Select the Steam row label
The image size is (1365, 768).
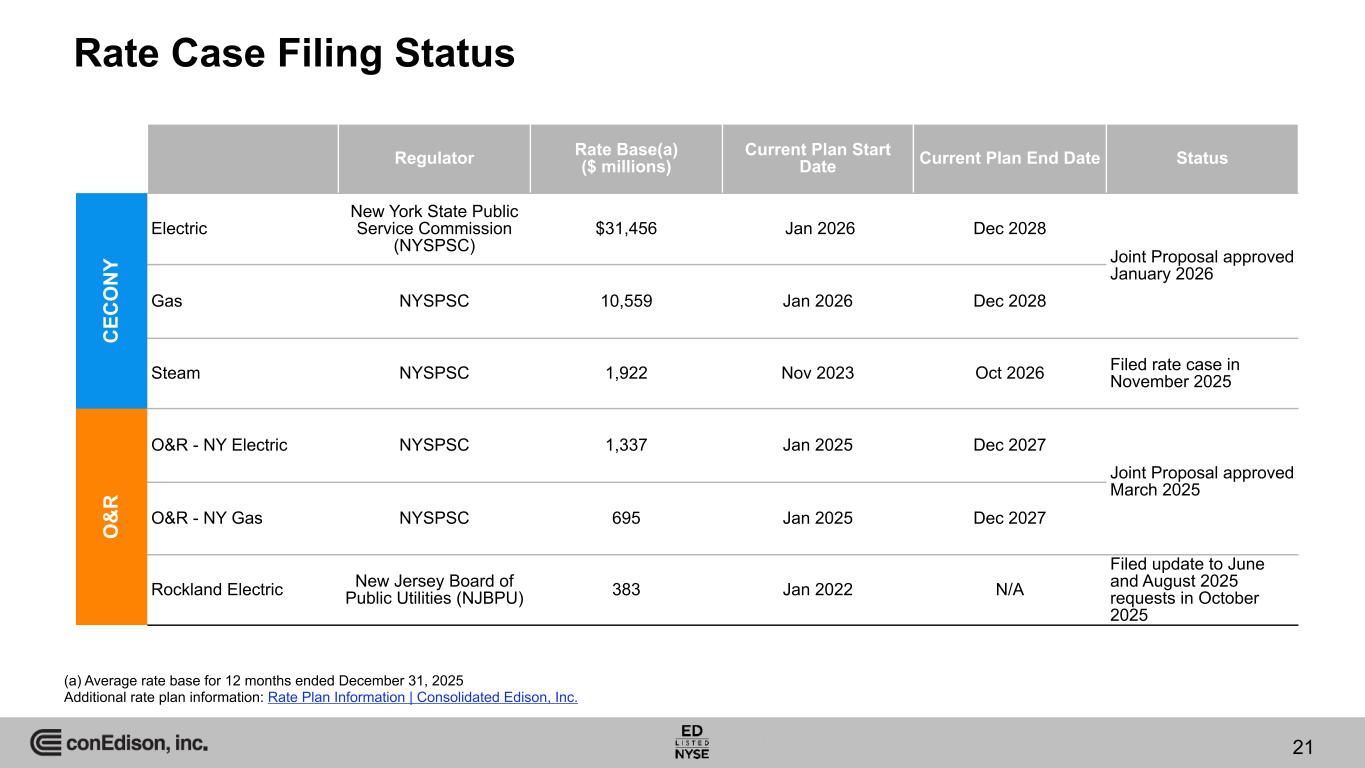click(176, 373)
